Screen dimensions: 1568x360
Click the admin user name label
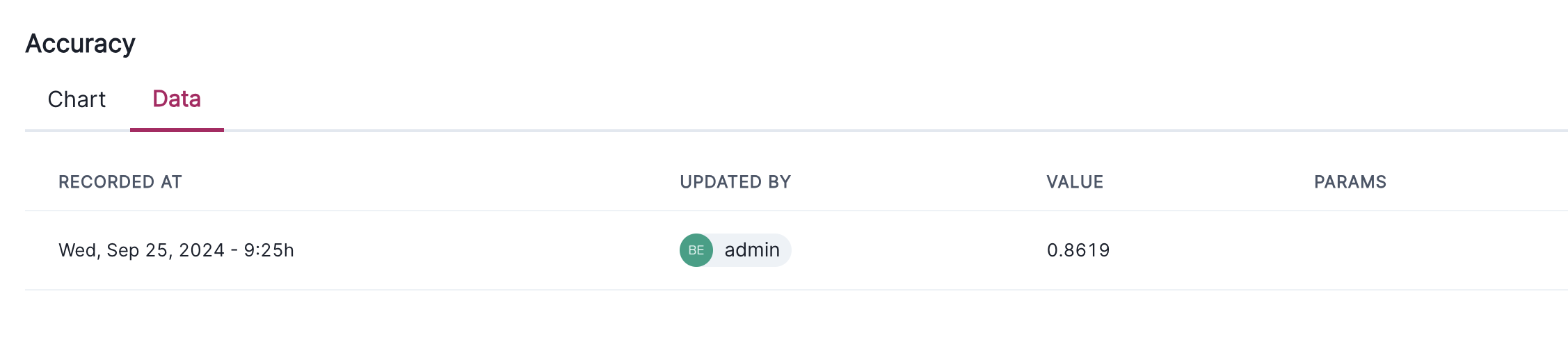(x=752, y=250)
